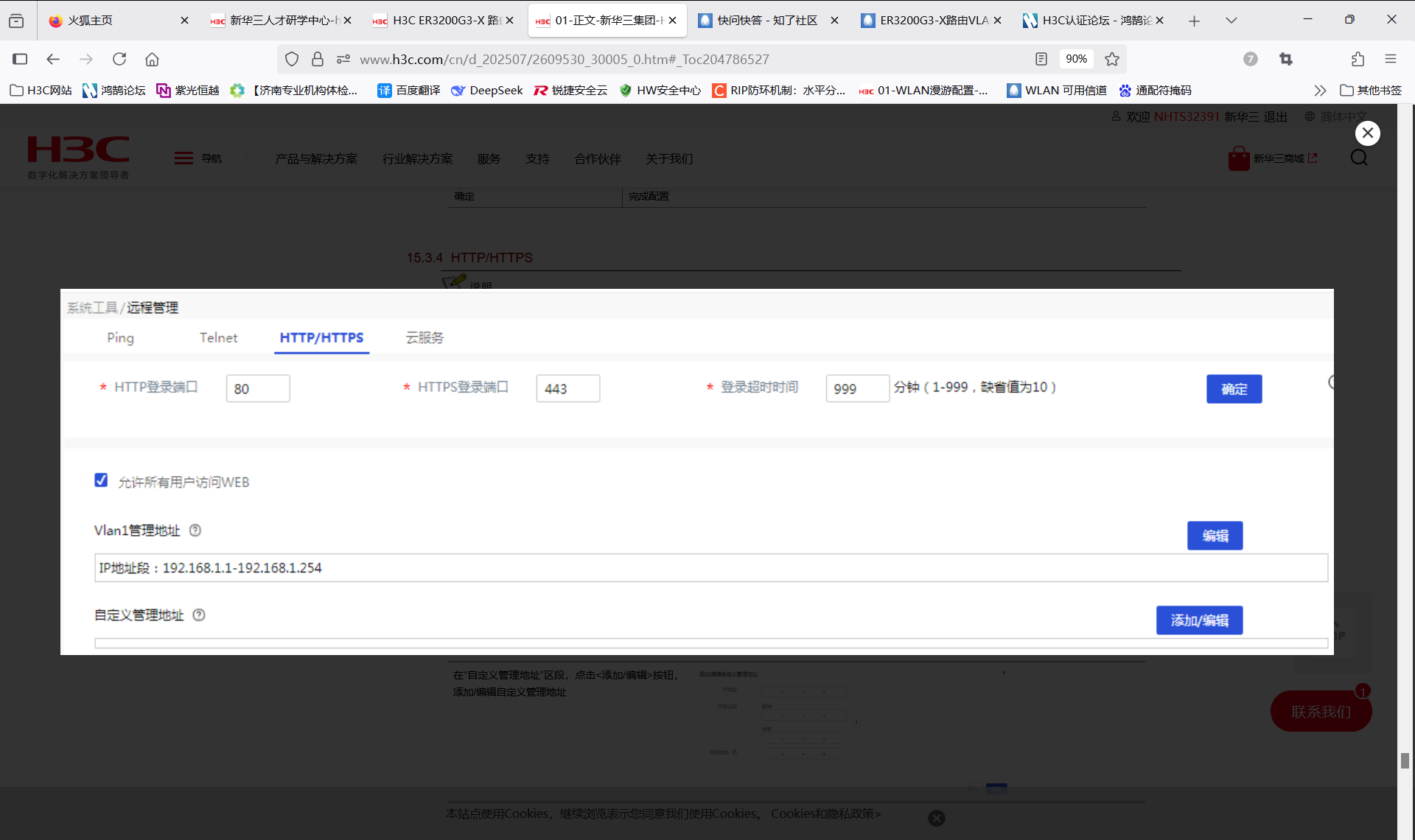Click the 90% zoom level indicator
The image size is (1415, 840).
click(1076, 59)
